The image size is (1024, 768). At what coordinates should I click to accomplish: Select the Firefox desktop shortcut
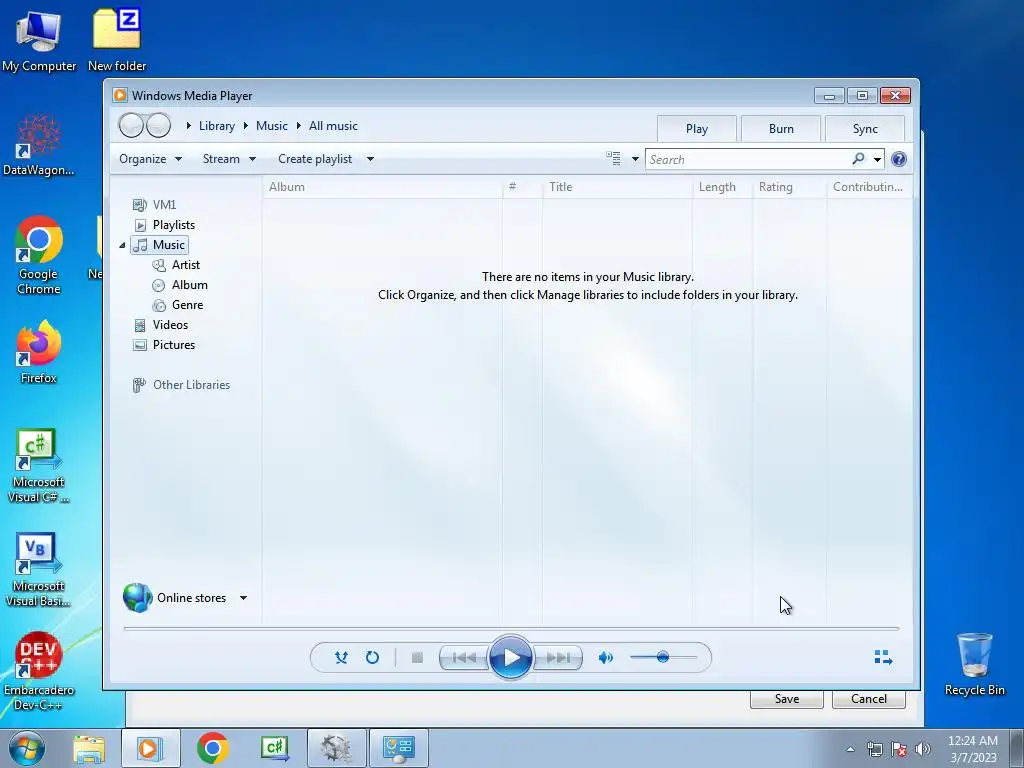point(39,353)
